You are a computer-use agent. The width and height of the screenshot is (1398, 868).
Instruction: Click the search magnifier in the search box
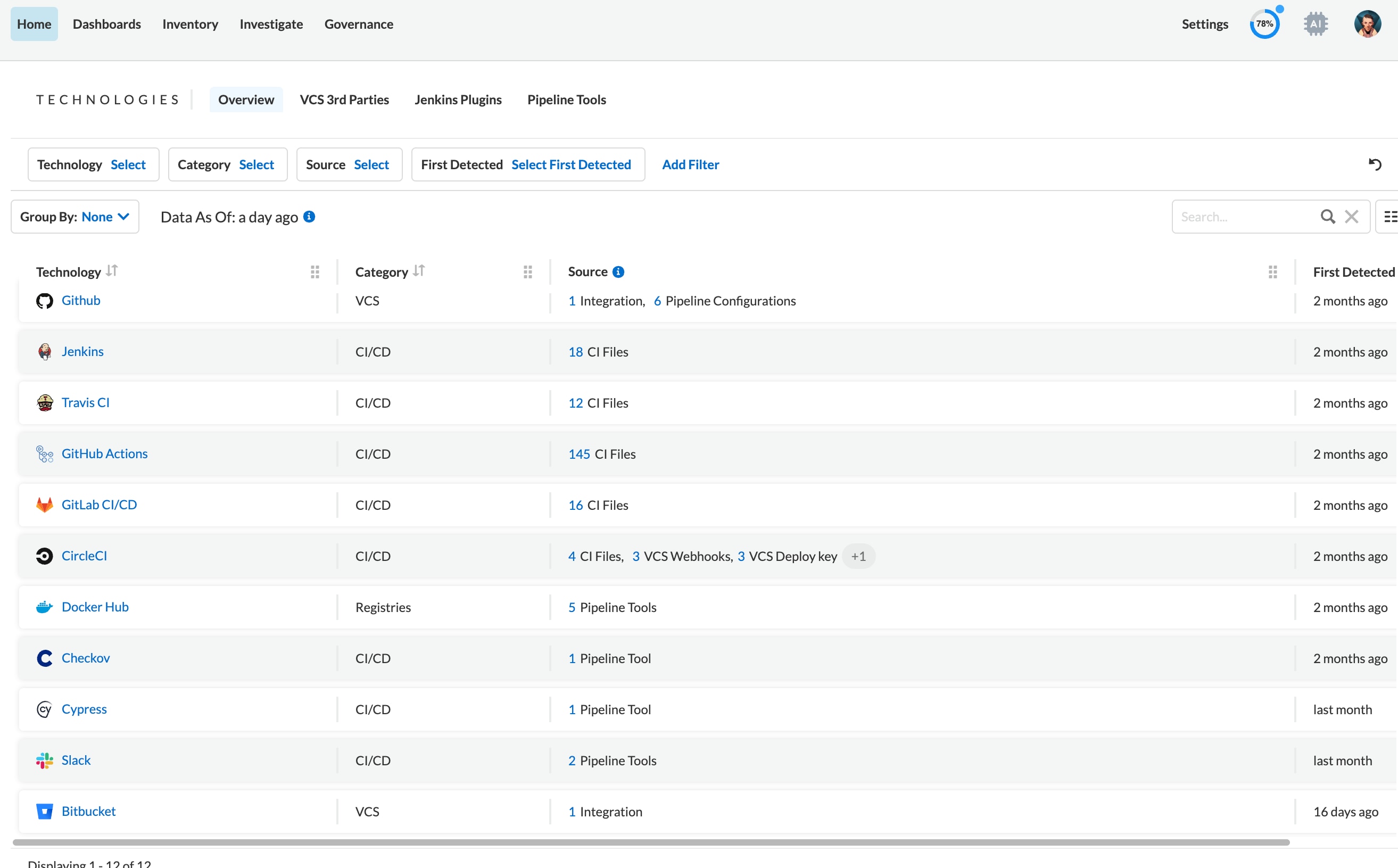(1327, 217)
